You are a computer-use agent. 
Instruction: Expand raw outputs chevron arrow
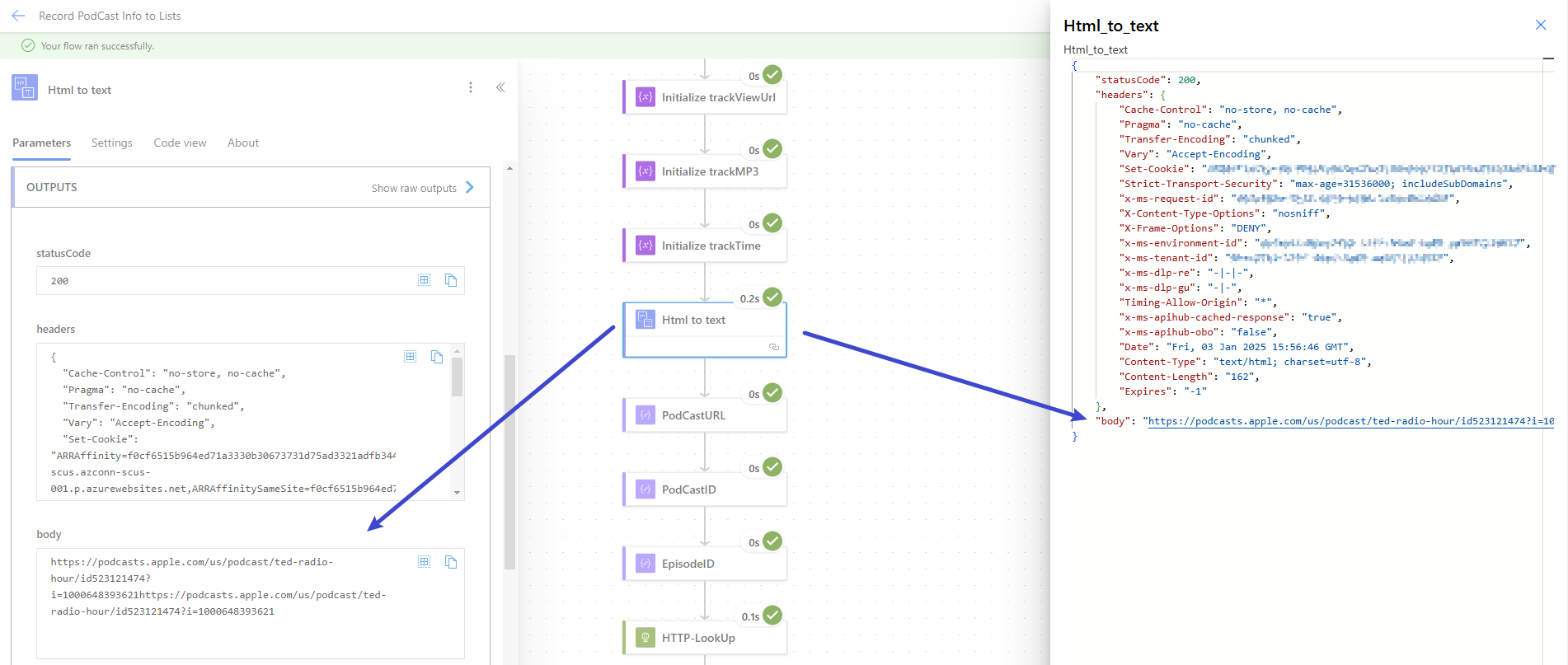click(470, 187)
